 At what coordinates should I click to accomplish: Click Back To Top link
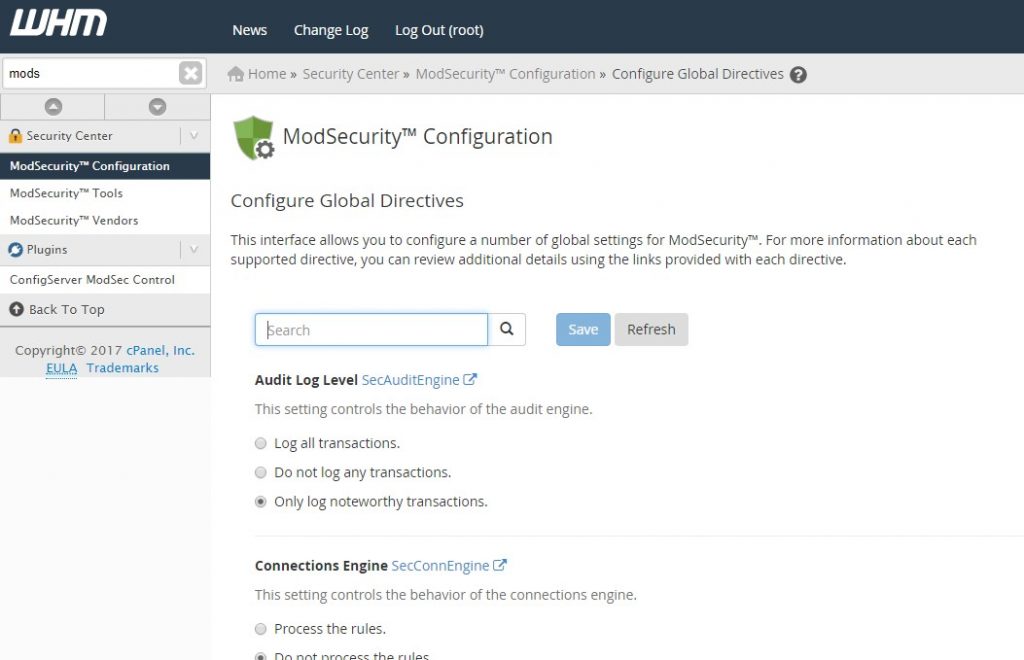(x=67, y=309)
